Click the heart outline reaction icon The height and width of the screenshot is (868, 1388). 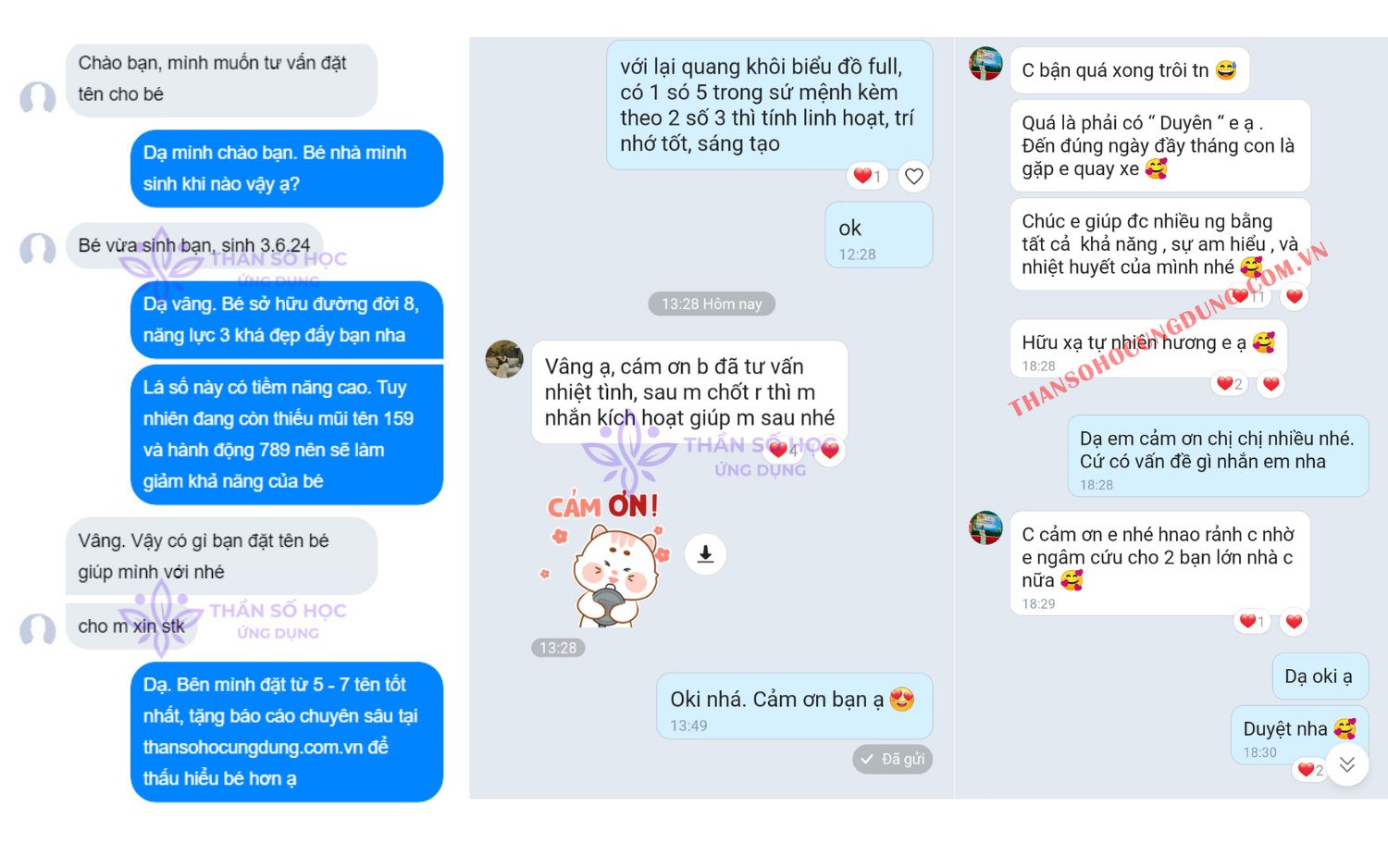(x=914, y=176)
